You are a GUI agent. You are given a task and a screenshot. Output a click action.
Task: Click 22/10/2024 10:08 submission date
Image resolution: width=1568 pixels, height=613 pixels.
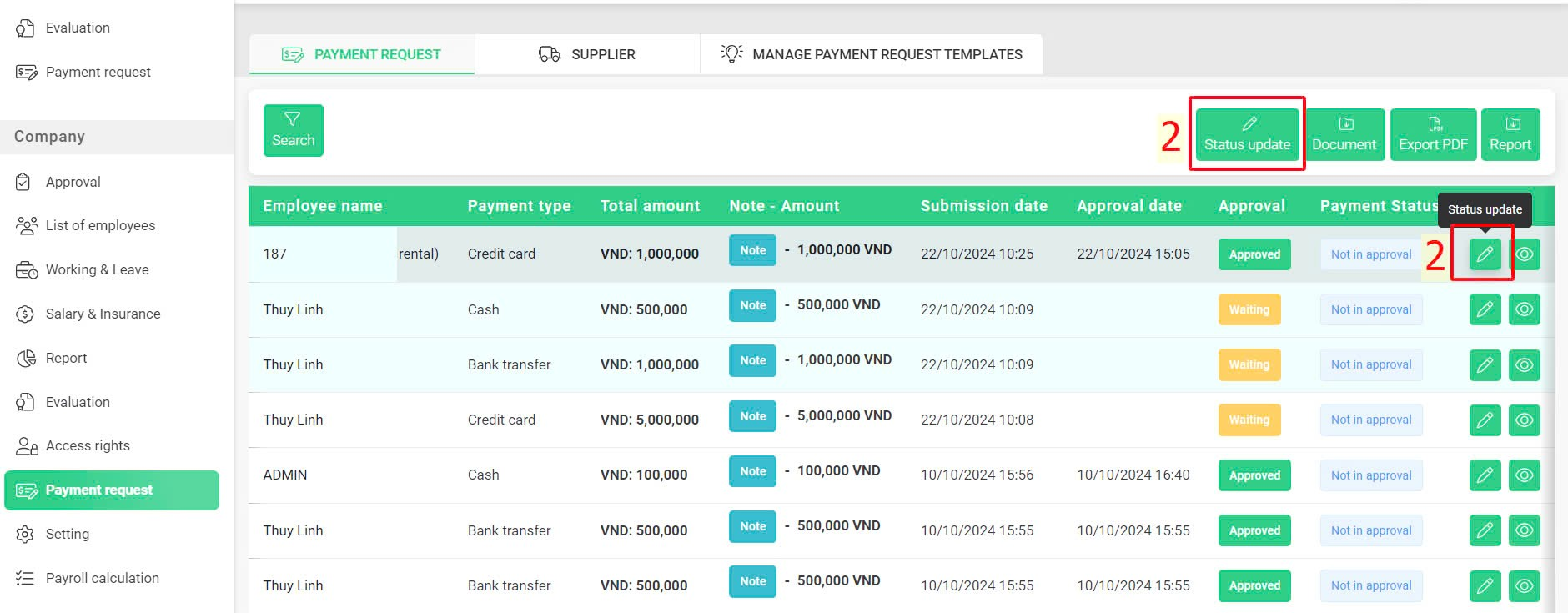[977, 420]
